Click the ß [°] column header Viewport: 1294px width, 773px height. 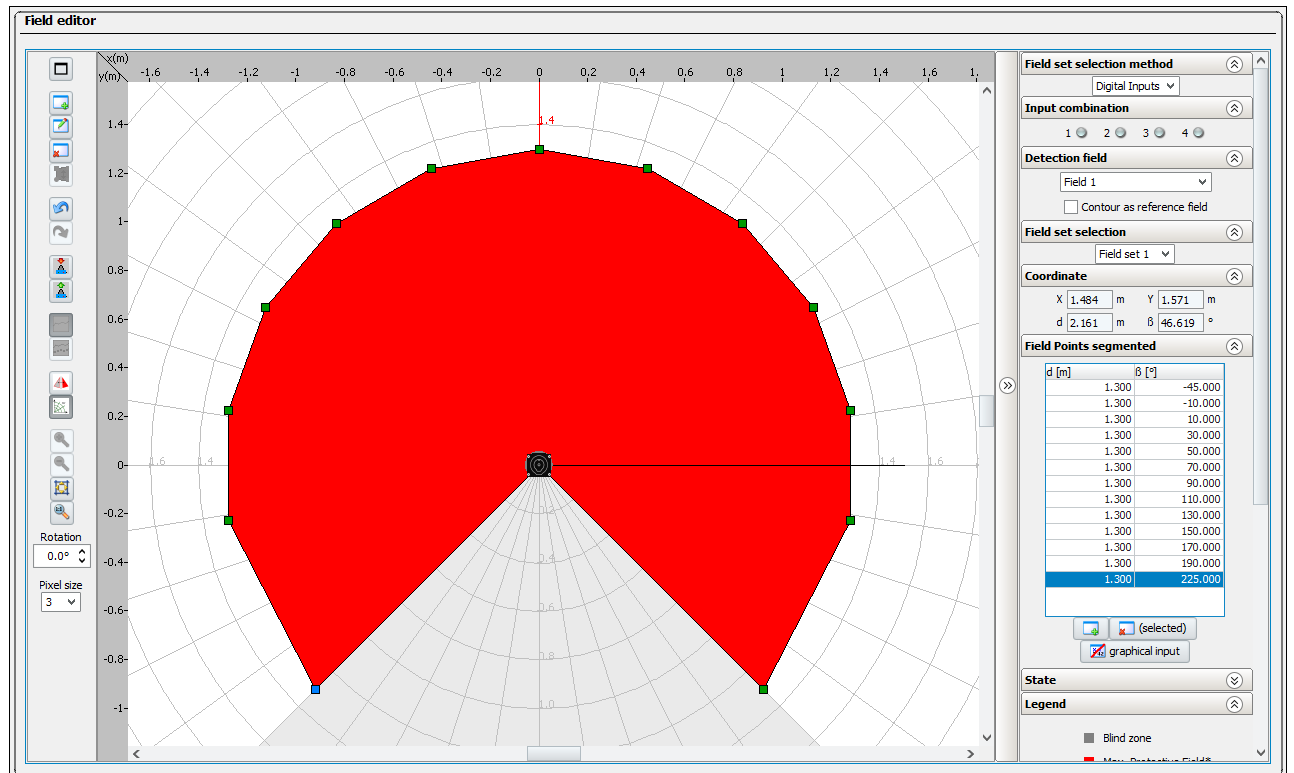(1179, 371)
